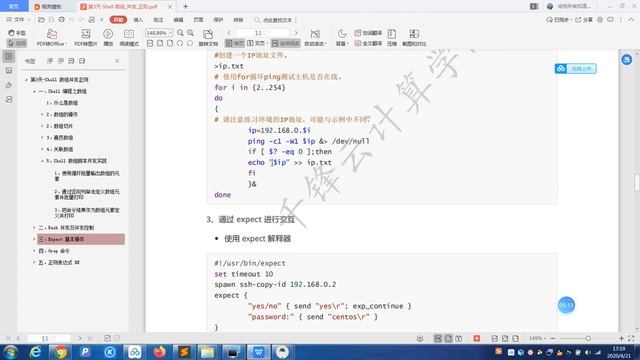Click the blue round timer floating button
The height and width of the screenshot is (360, 640).
tap(566, 305)
